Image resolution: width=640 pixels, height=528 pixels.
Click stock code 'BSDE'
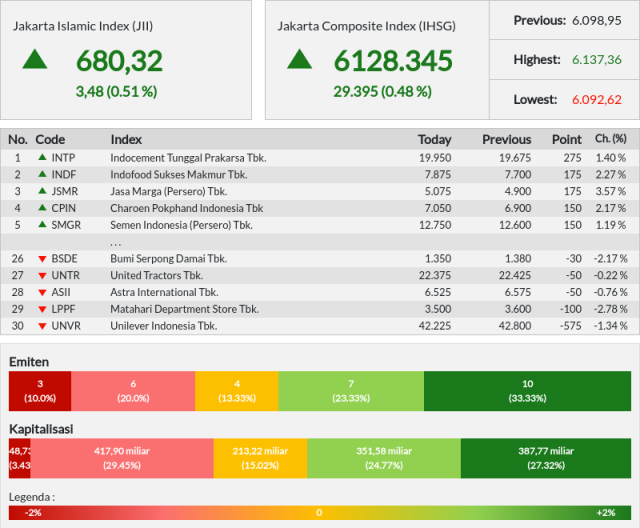coord(64,259)
